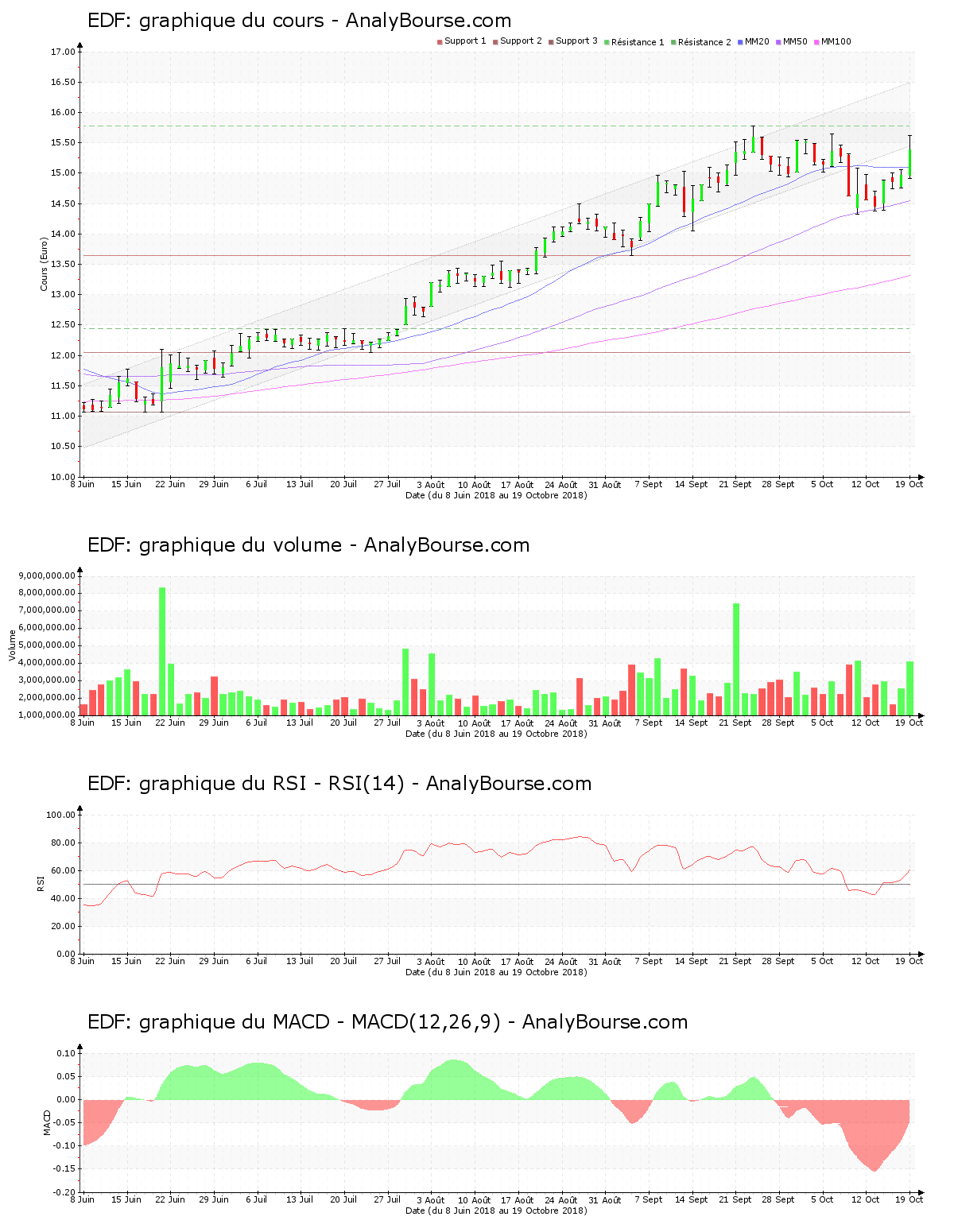This screenshot has width=954, height=1232.
Task: Click the tall green volume bar at 21 Sept
Action: tap(736, 659)
